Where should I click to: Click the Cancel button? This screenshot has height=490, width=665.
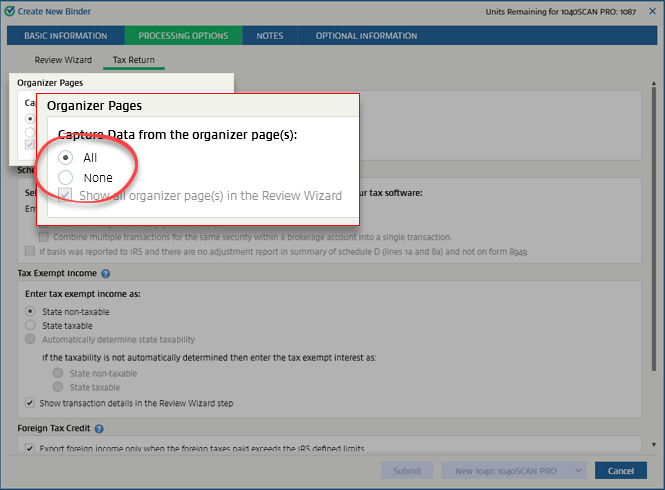(621, 470)
